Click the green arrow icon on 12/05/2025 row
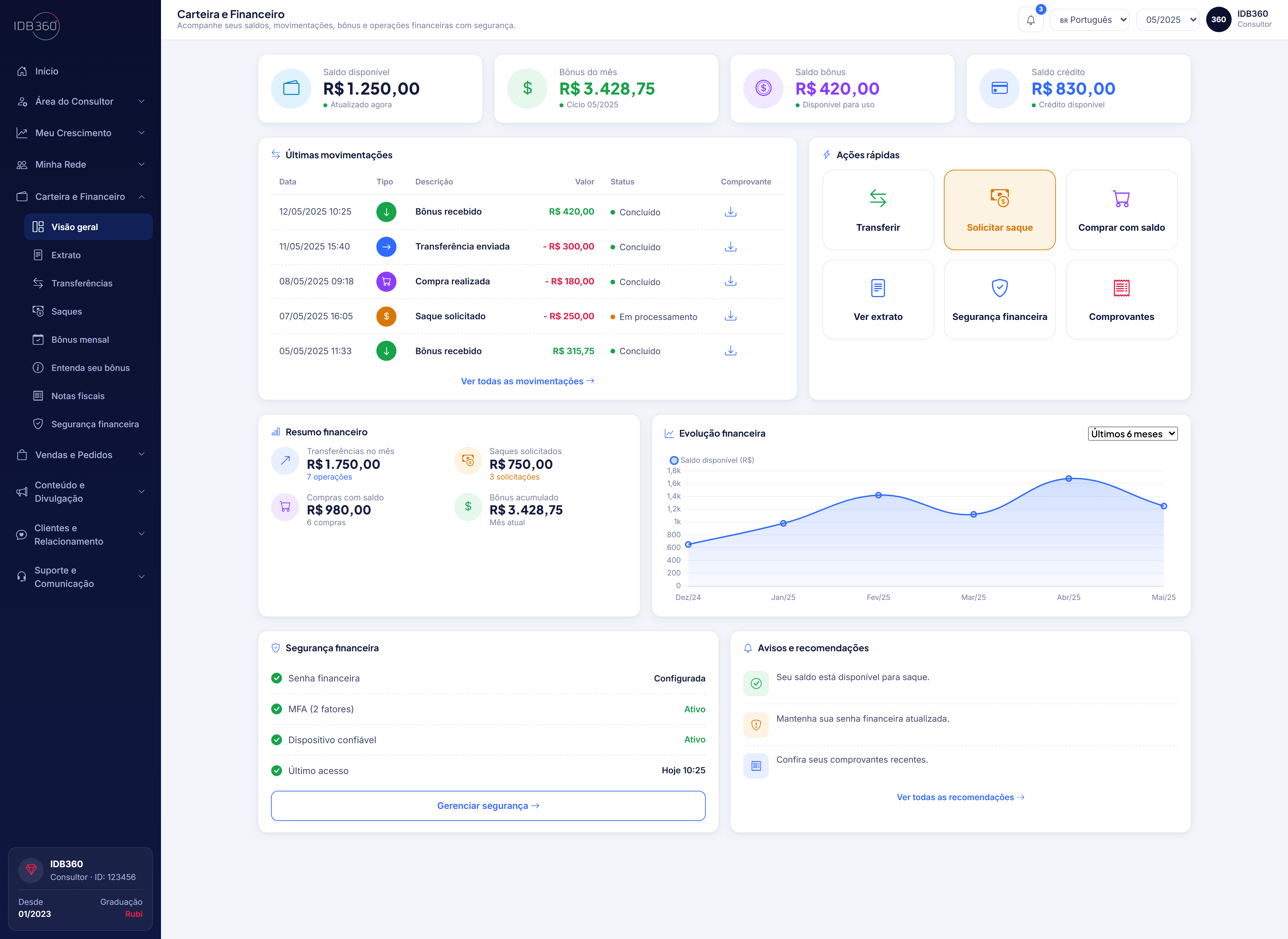The image size is (1288, 939). tap(386, 212)
